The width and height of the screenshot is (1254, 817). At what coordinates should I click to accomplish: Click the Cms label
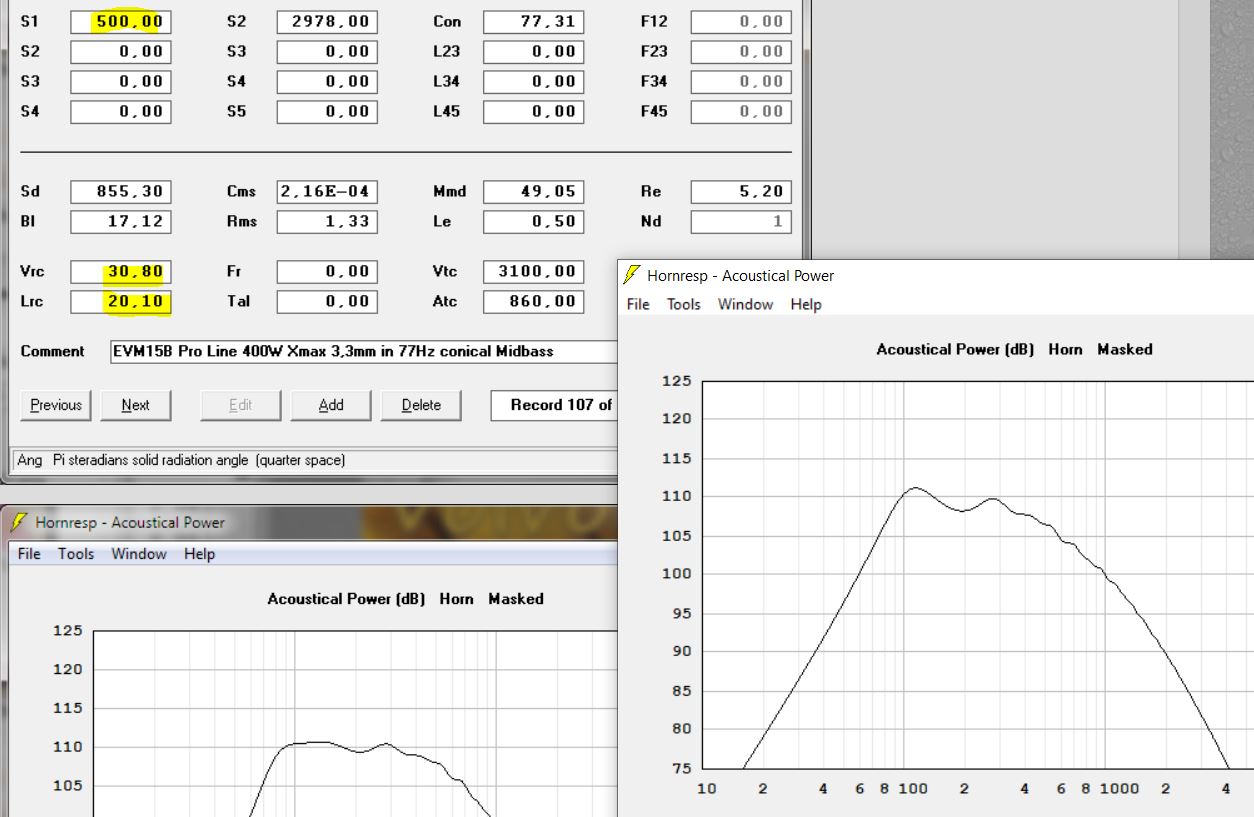241,192
